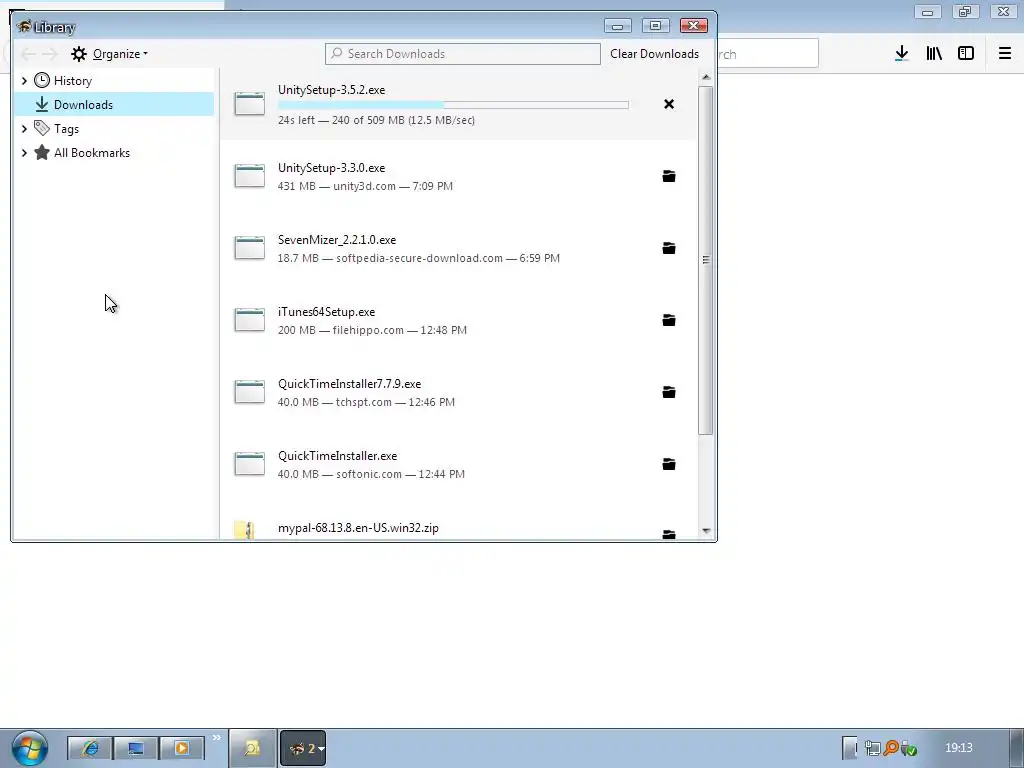Open Windows Start menu orb
Image resolution: width=1024 pixels, height=768 pixels.
pos(29,748)
